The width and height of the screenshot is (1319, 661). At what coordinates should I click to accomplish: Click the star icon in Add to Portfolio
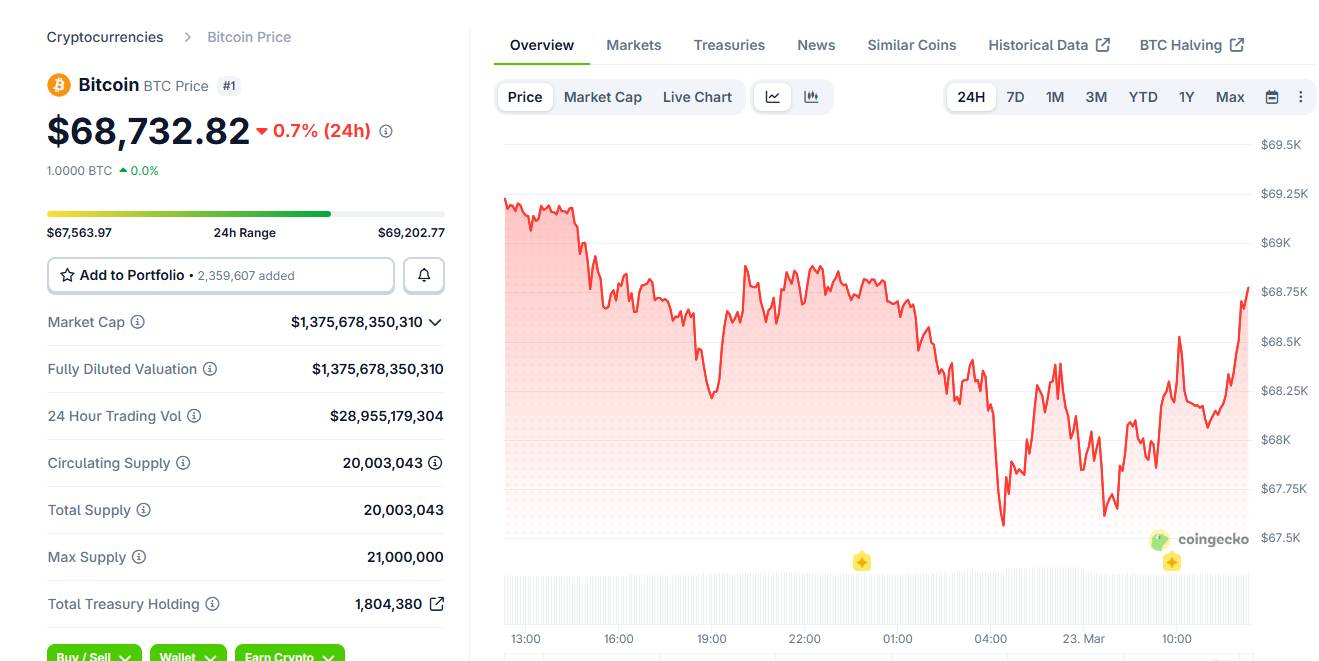coord(67,275)
